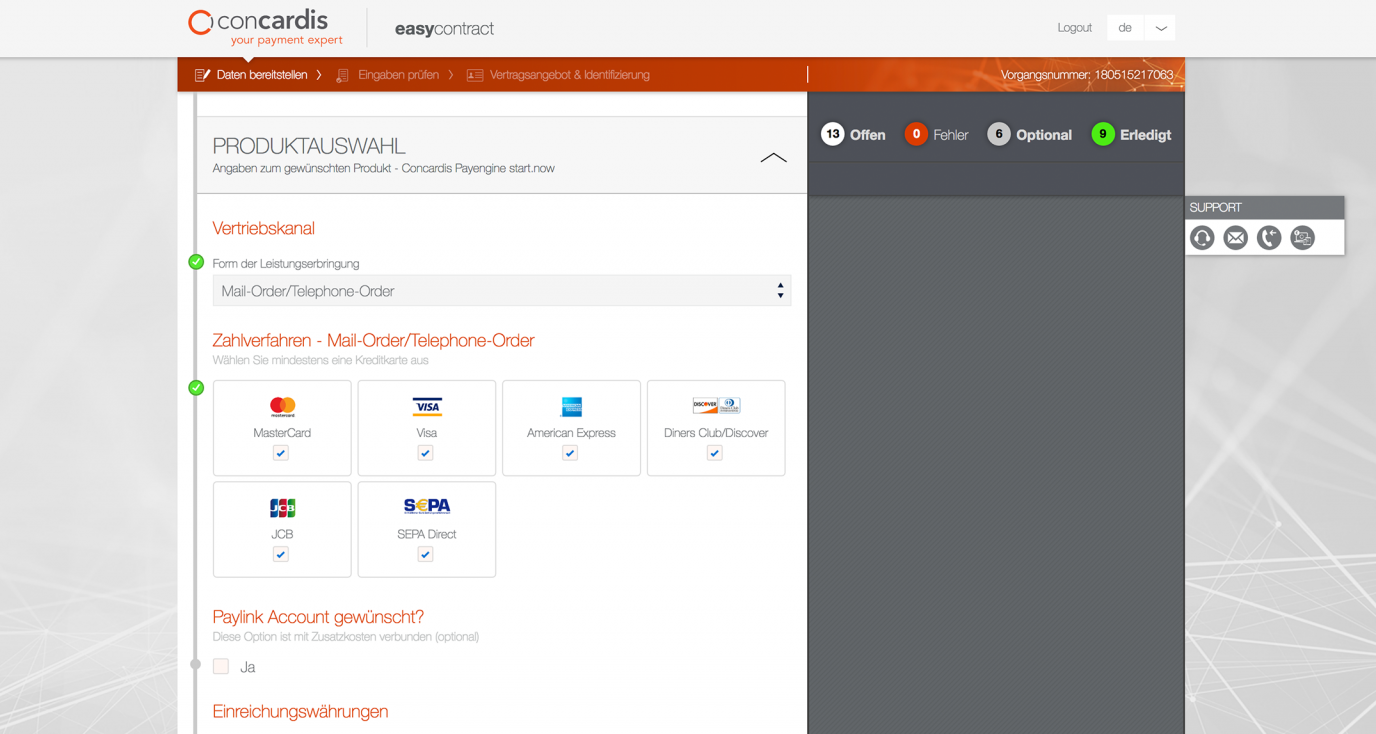This screenshot has height=734, width=1376.
Task: Select the remote assistance icon in Support panel
Action: (1302, 237)
